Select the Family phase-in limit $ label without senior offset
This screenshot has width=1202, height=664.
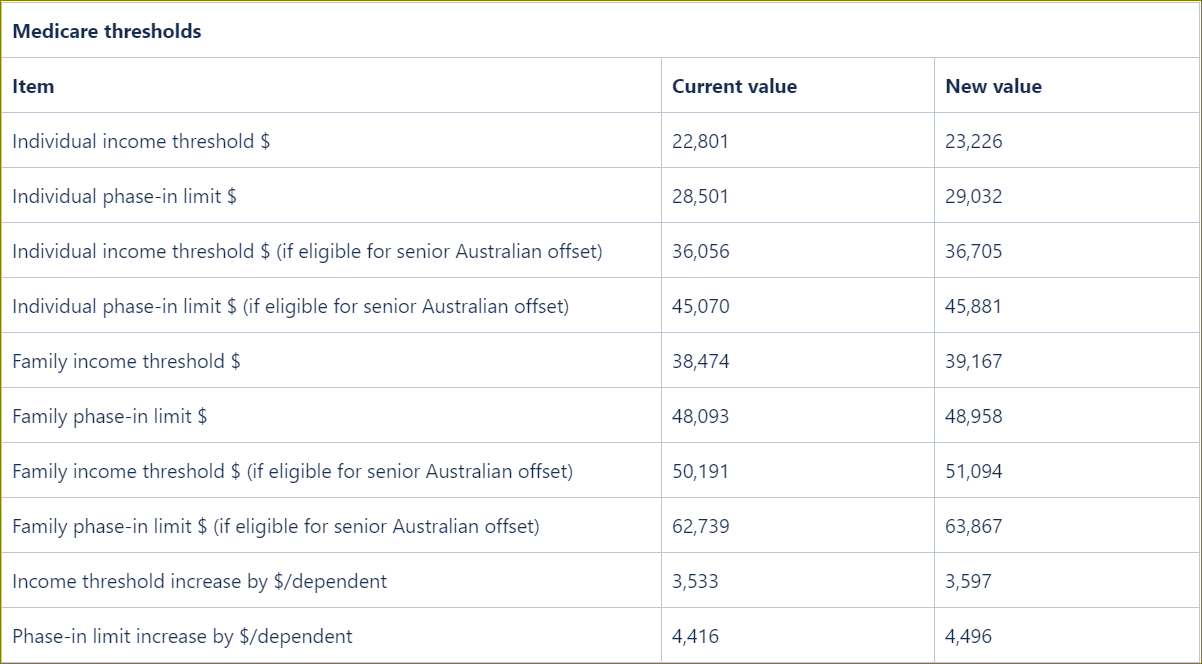click(x=109, y=416)
